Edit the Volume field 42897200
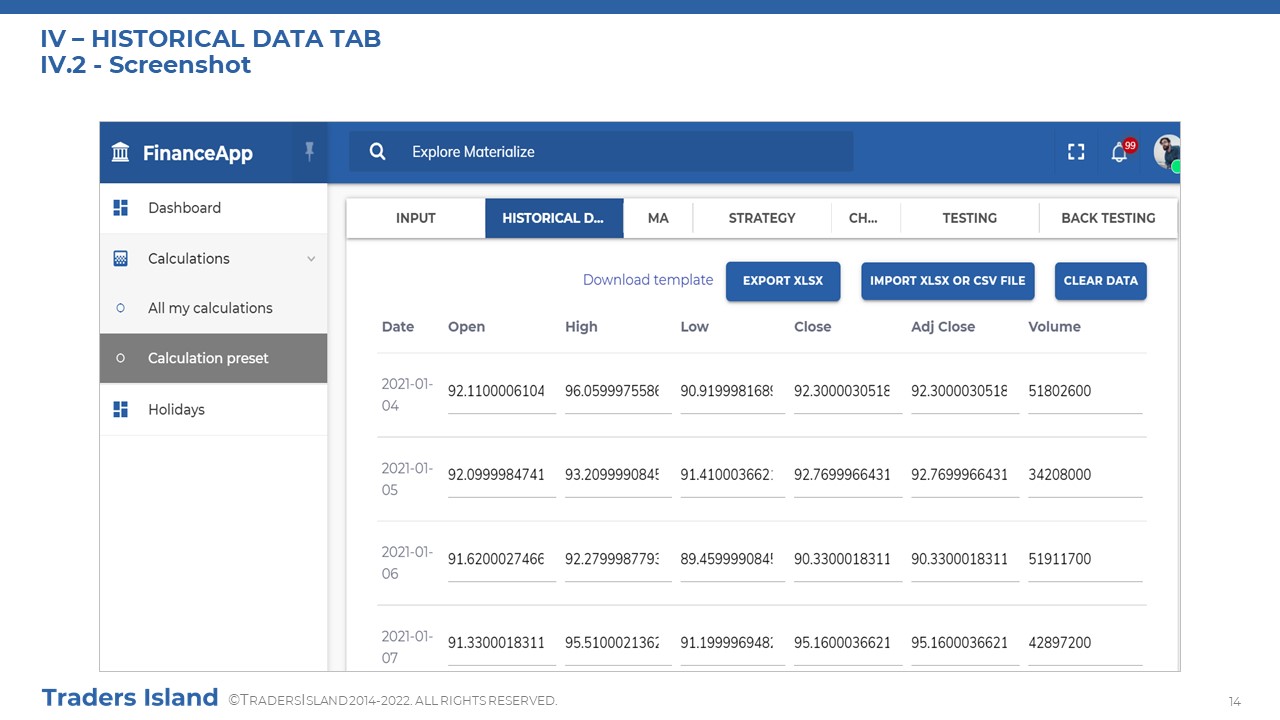This screenshot has width=1280, height=720. tap(1085, 644)
